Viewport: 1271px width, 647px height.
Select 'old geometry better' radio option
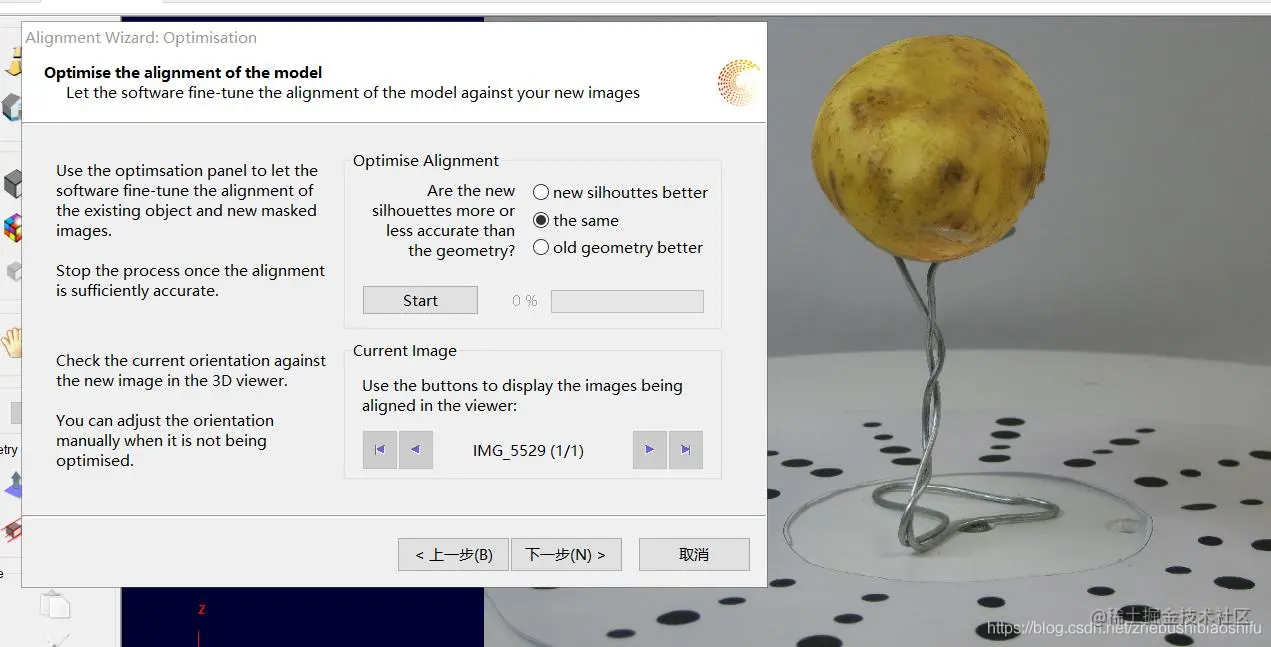point(618,247)
